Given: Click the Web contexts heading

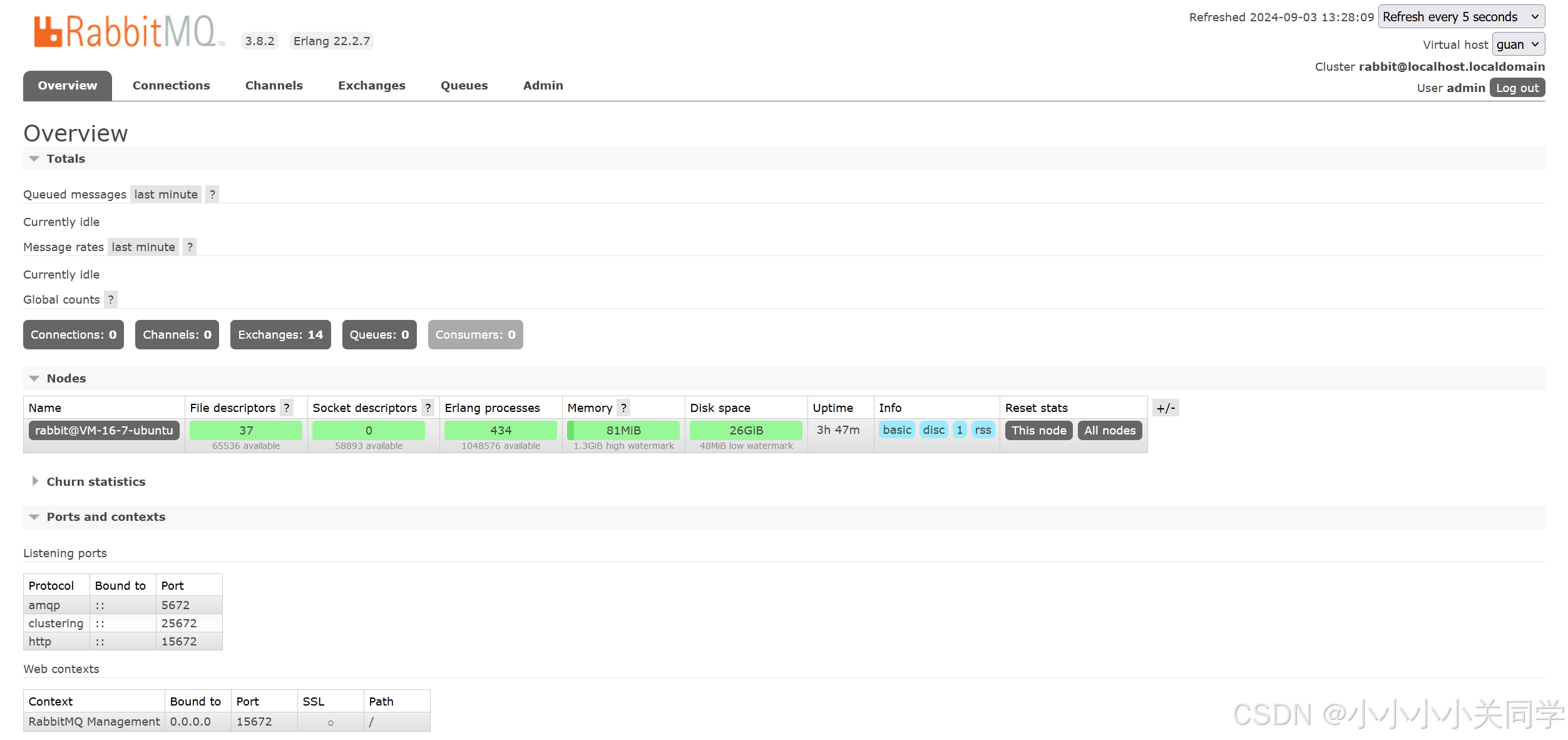Looking at the screenshot, I should click(x=61, y=669).
